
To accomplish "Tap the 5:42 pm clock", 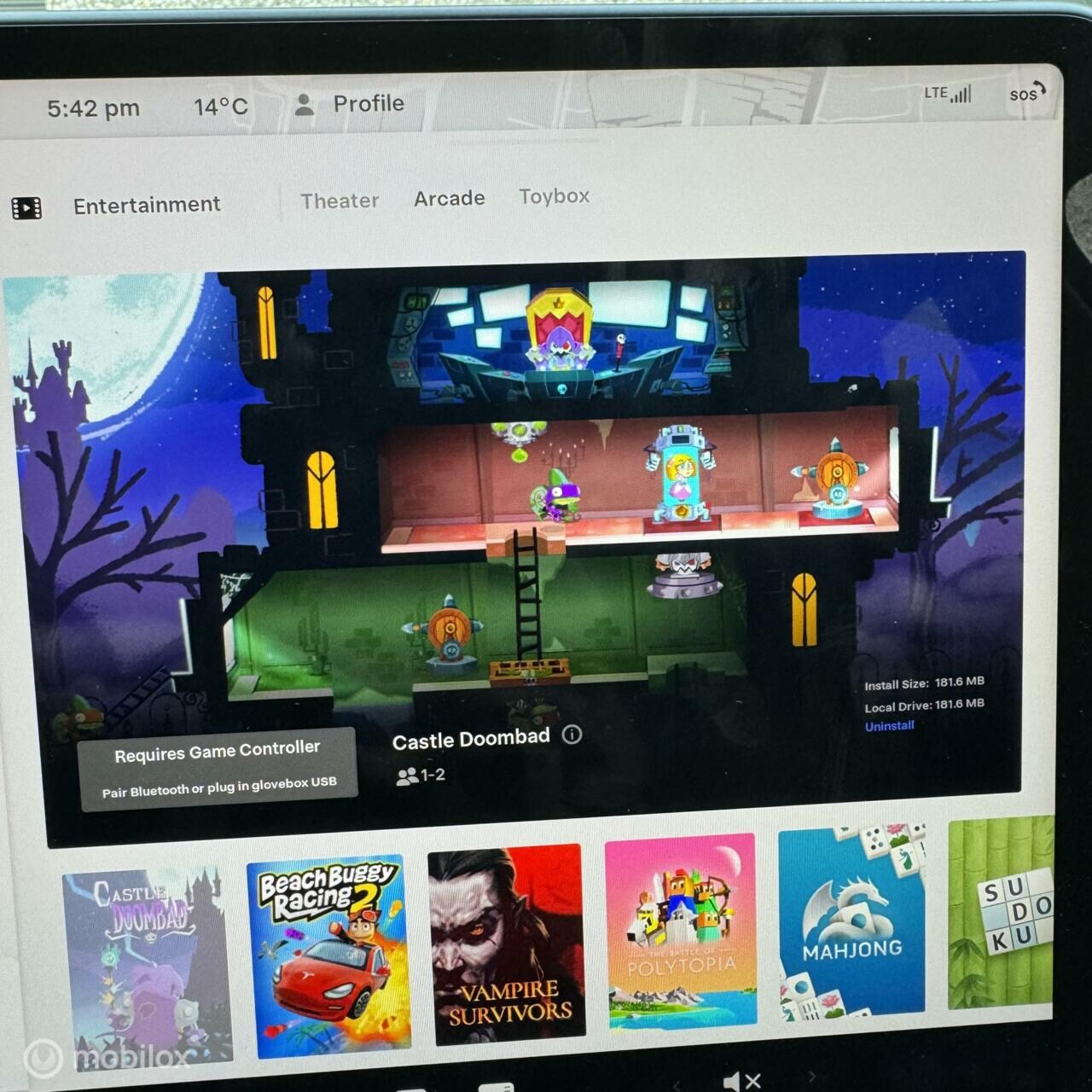I will pyautogui.click(x=94, y=108).
